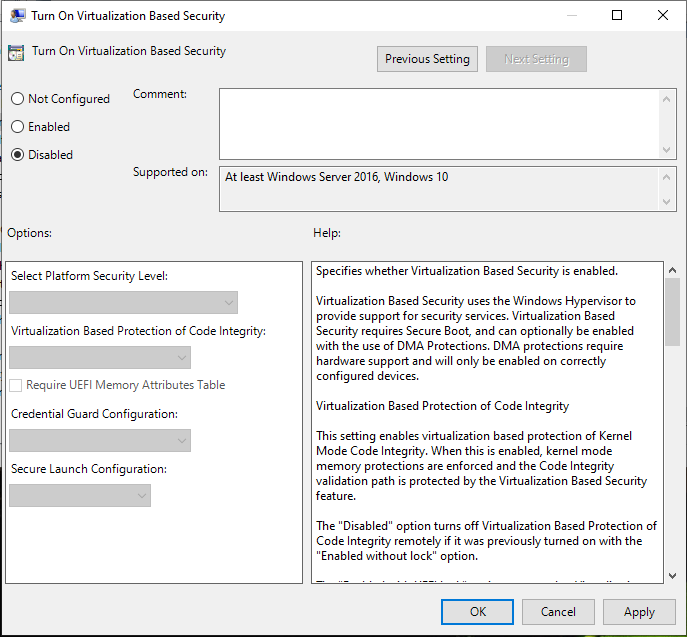Click the Help scrollbar down arrow
Image resolution: width=687 pixels, height=637 pixels.
671,575
